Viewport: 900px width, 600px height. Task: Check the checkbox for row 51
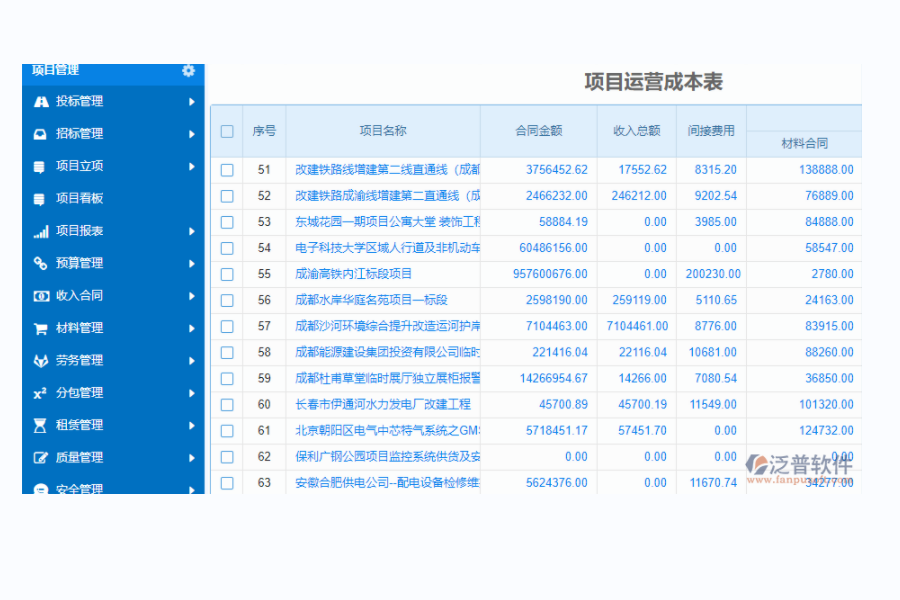click(227, 169)
